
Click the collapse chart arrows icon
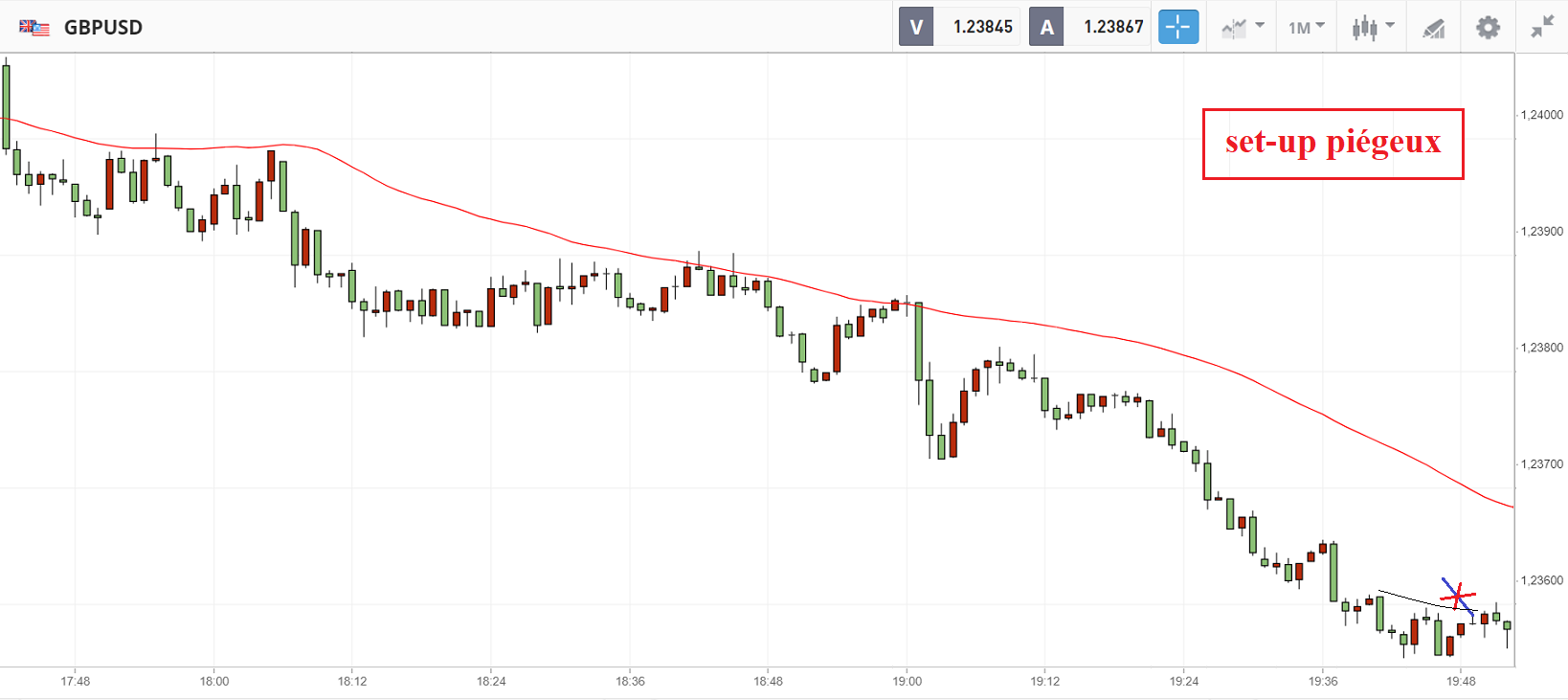[x=1542, y=27]
